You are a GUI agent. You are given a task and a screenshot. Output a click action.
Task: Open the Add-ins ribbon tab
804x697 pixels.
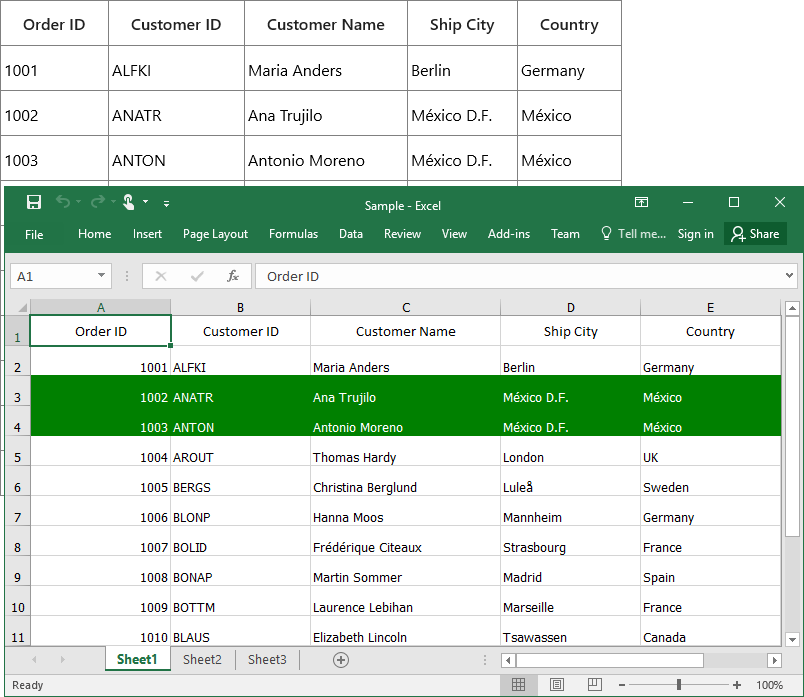pos(509,234)
